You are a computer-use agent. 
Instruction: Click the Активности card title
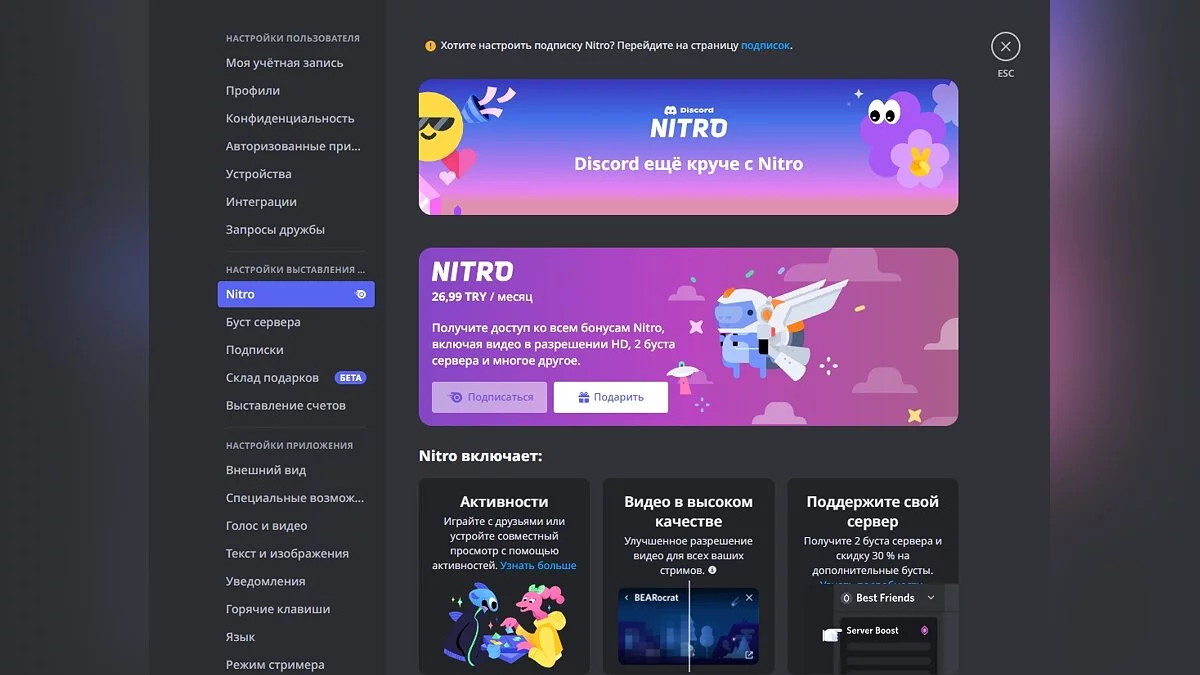tap(504, 502)
